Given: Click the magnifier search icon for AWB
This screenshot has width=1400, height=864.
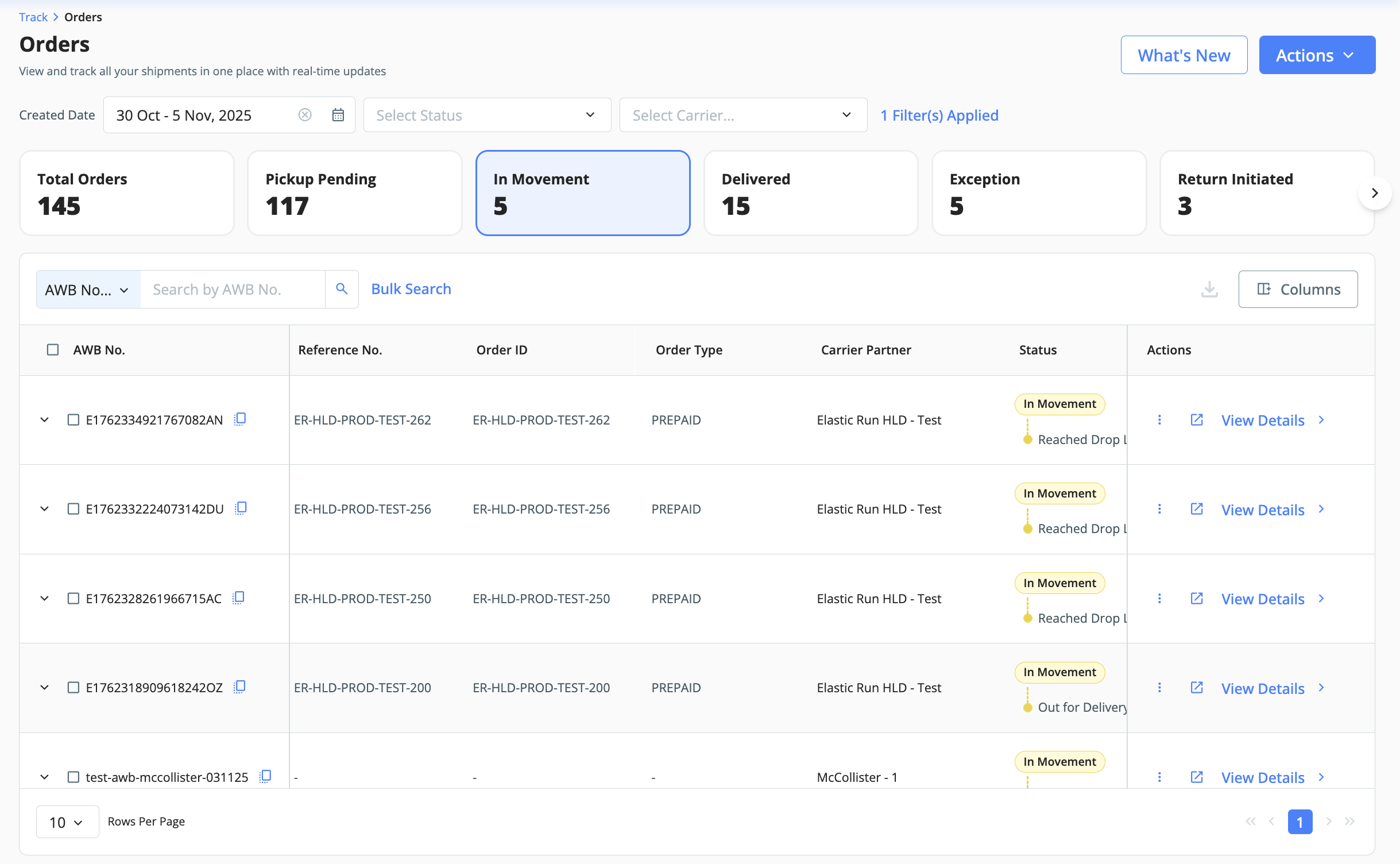Looking at the screenshot, I should coord(342,289).
